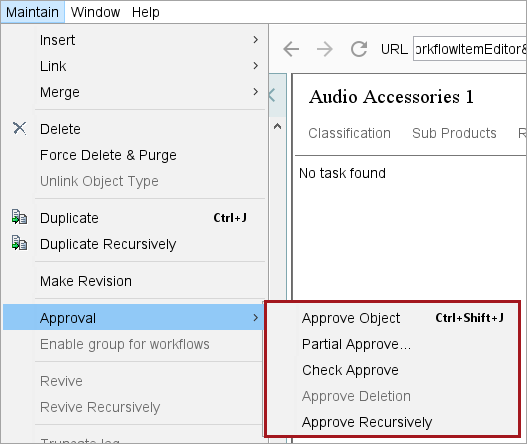Click the scroll up arrow

(x=277, y=126)
